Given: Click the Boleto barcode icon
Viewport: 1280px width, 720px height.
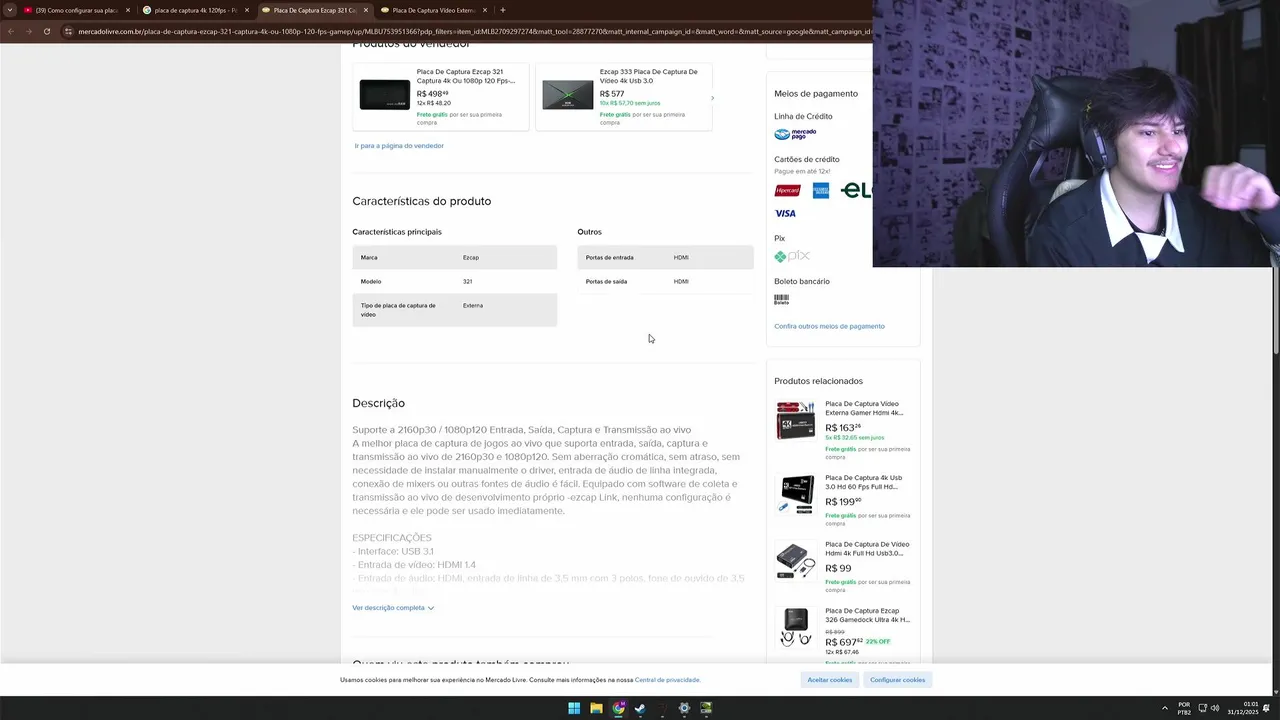Looking at the screenshot, I should 781,299.
